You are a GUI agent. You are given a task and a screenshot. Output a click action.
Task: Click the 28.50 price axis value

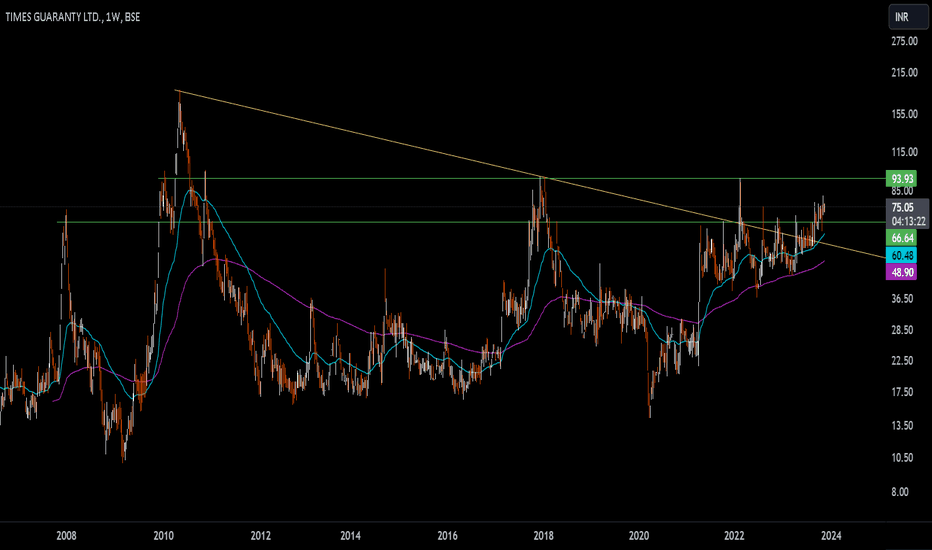(902, 330)
